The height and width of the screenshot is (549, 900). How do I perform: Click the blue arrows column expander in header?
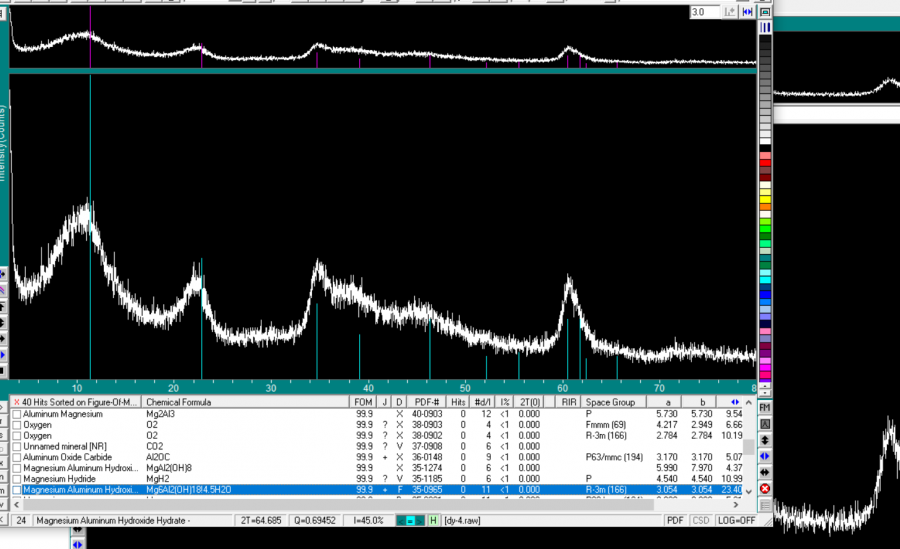tap(736, 402)
